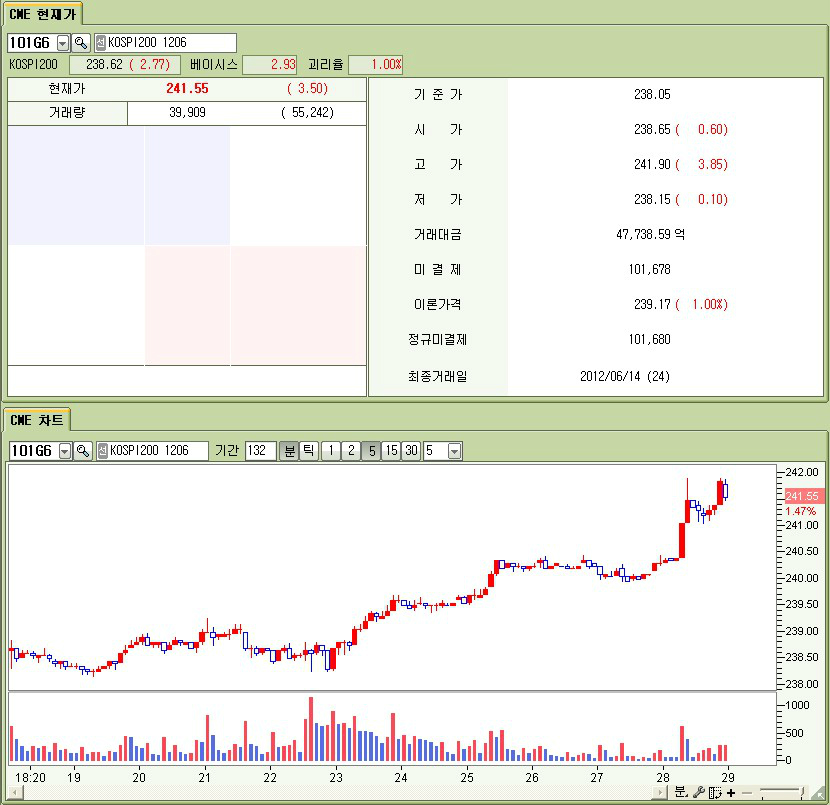Click the search magnifier in CME 현재가 panel
Screen dimensions: 830x805
click(82, 43)
